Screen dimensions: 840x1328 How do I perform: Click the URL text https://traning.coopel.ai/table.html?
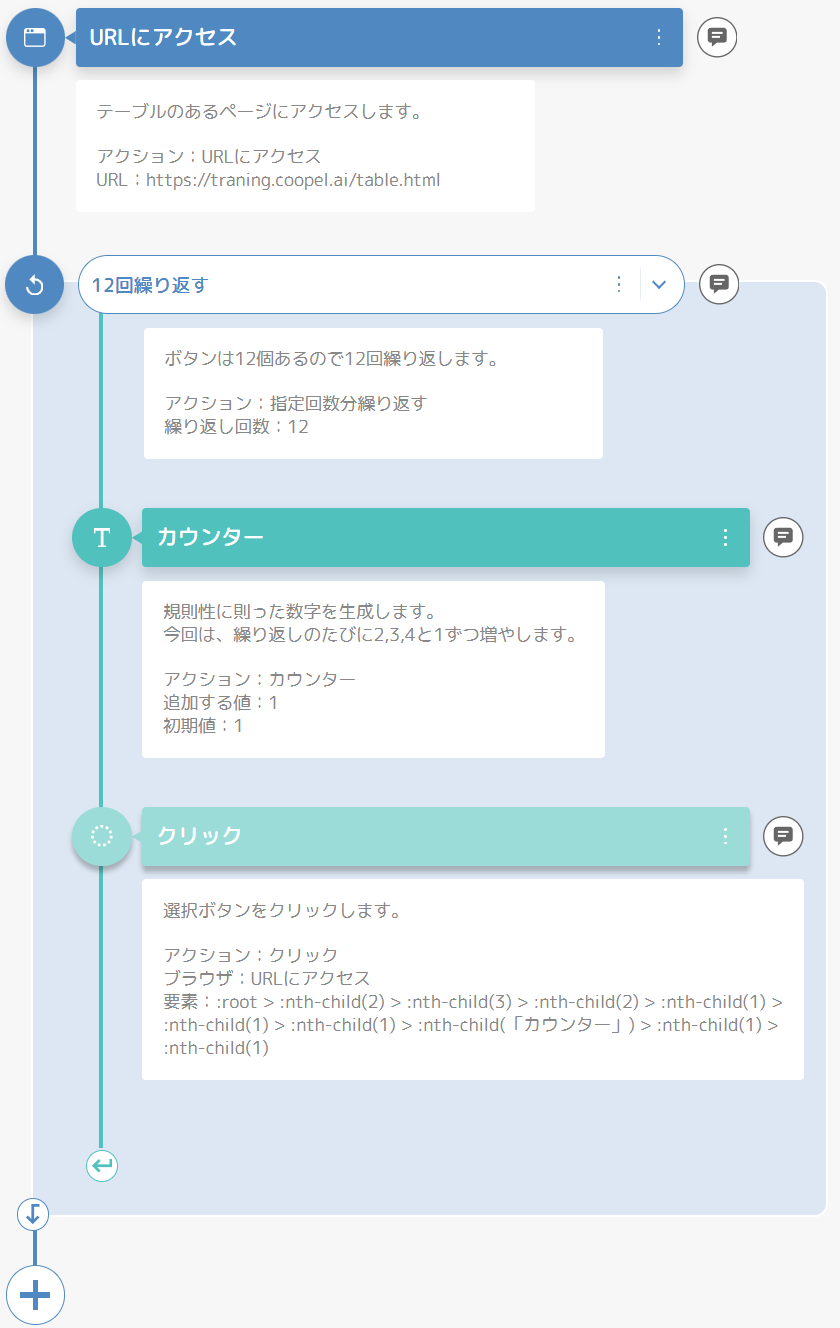tap(293, 181)
